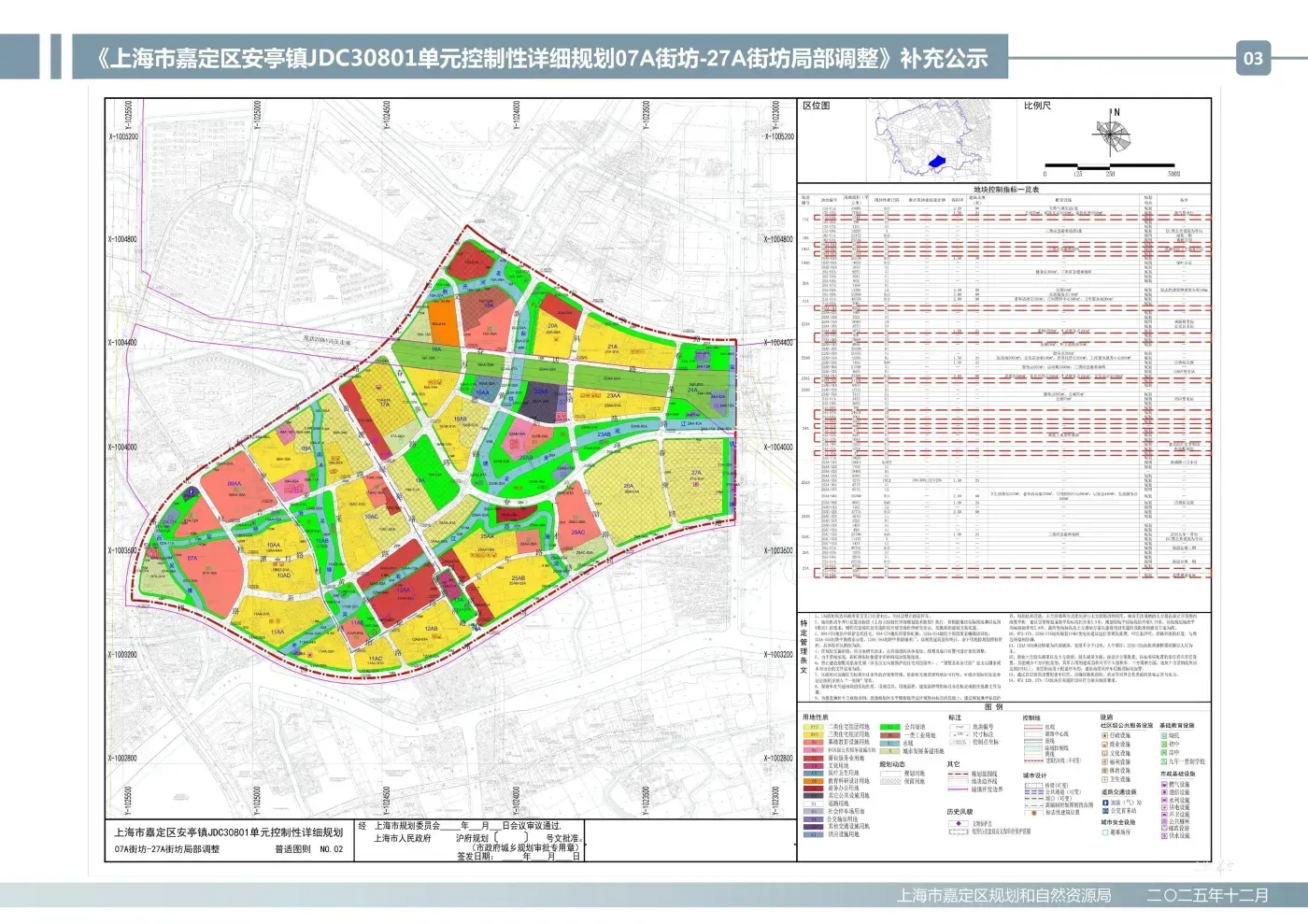1308x924 pixels.
Task: Click the bus terminal icon in legend
Action: 1104,811
